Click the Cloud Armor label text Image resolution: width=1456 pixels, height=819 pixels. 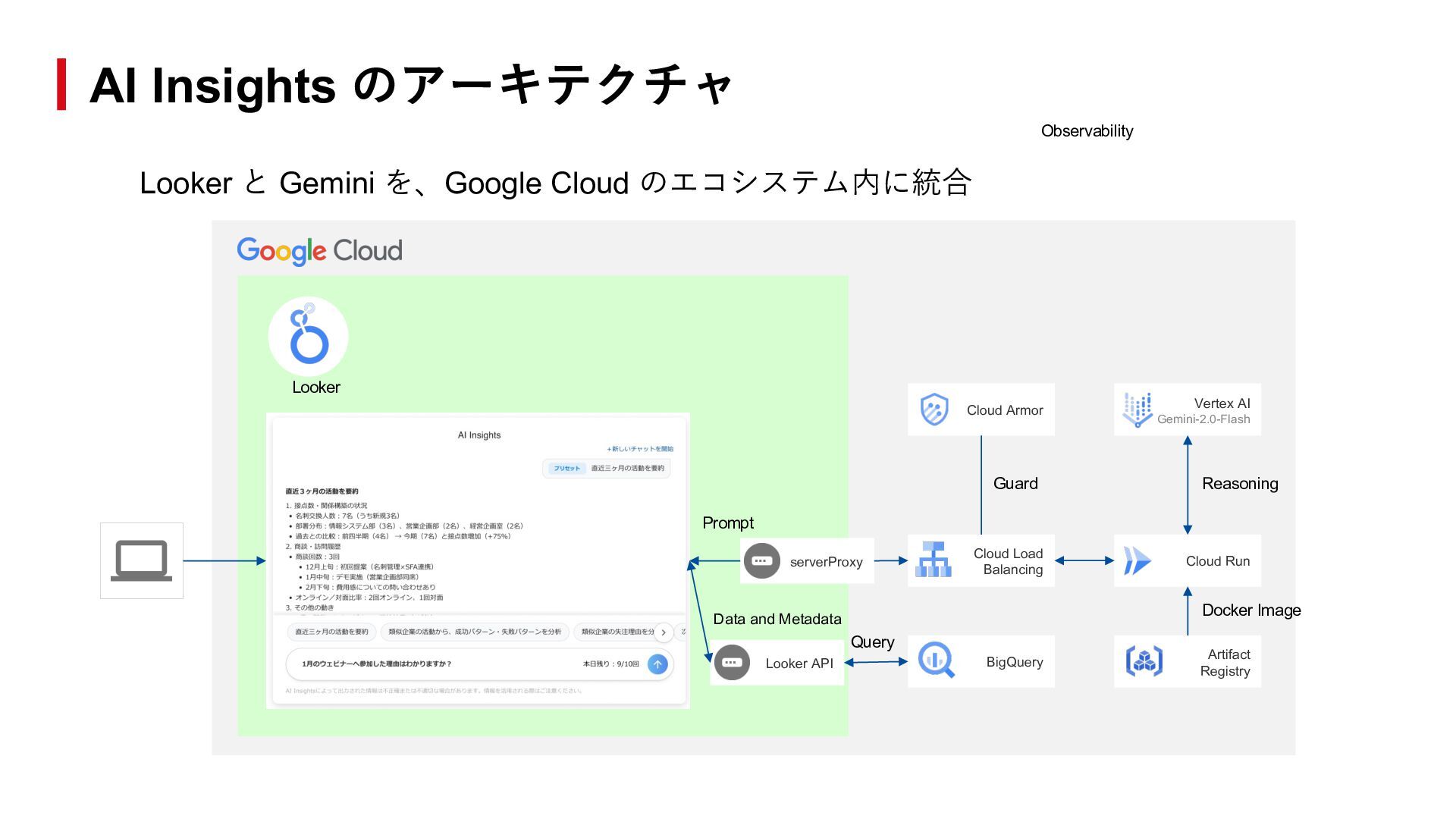coord(1005,410)
